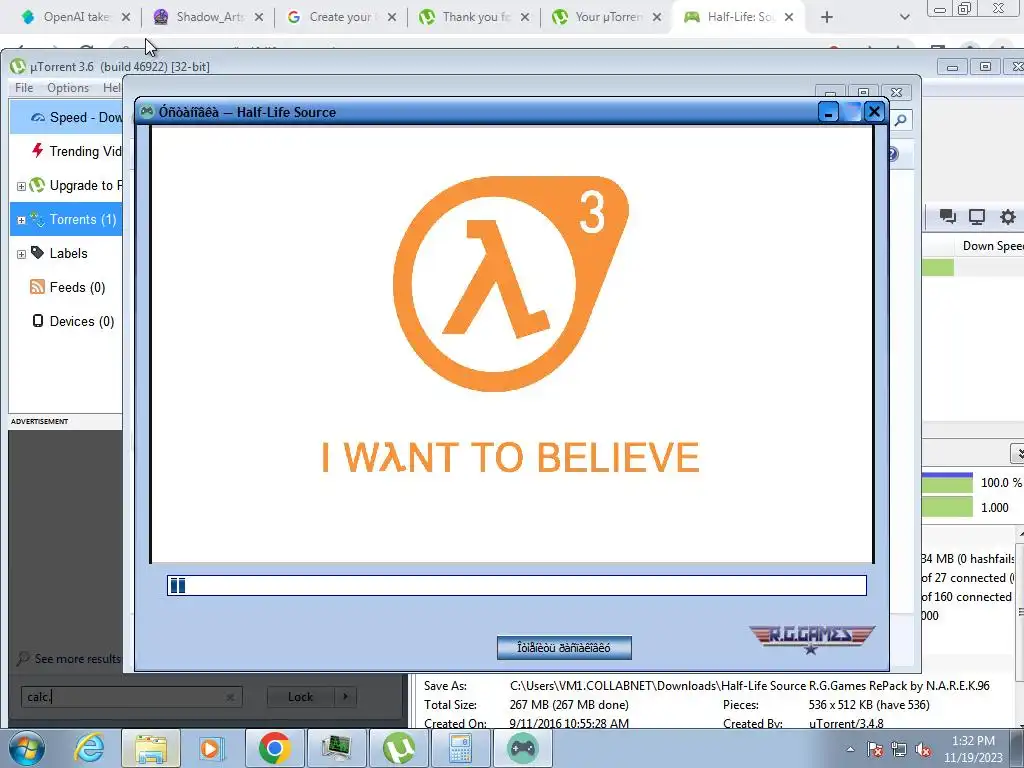Viewport: 1024px width, 768px height.
Task: Expand the Upgrade to Pro tree node
Action: [x=21, y=186]
